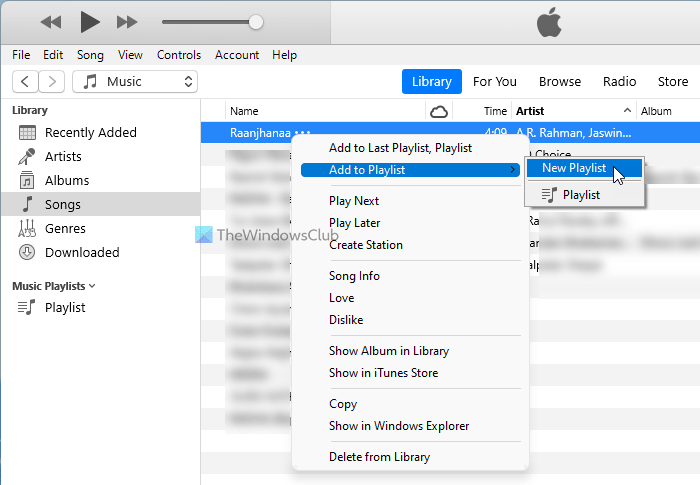Open the File menu

[21, 55]
